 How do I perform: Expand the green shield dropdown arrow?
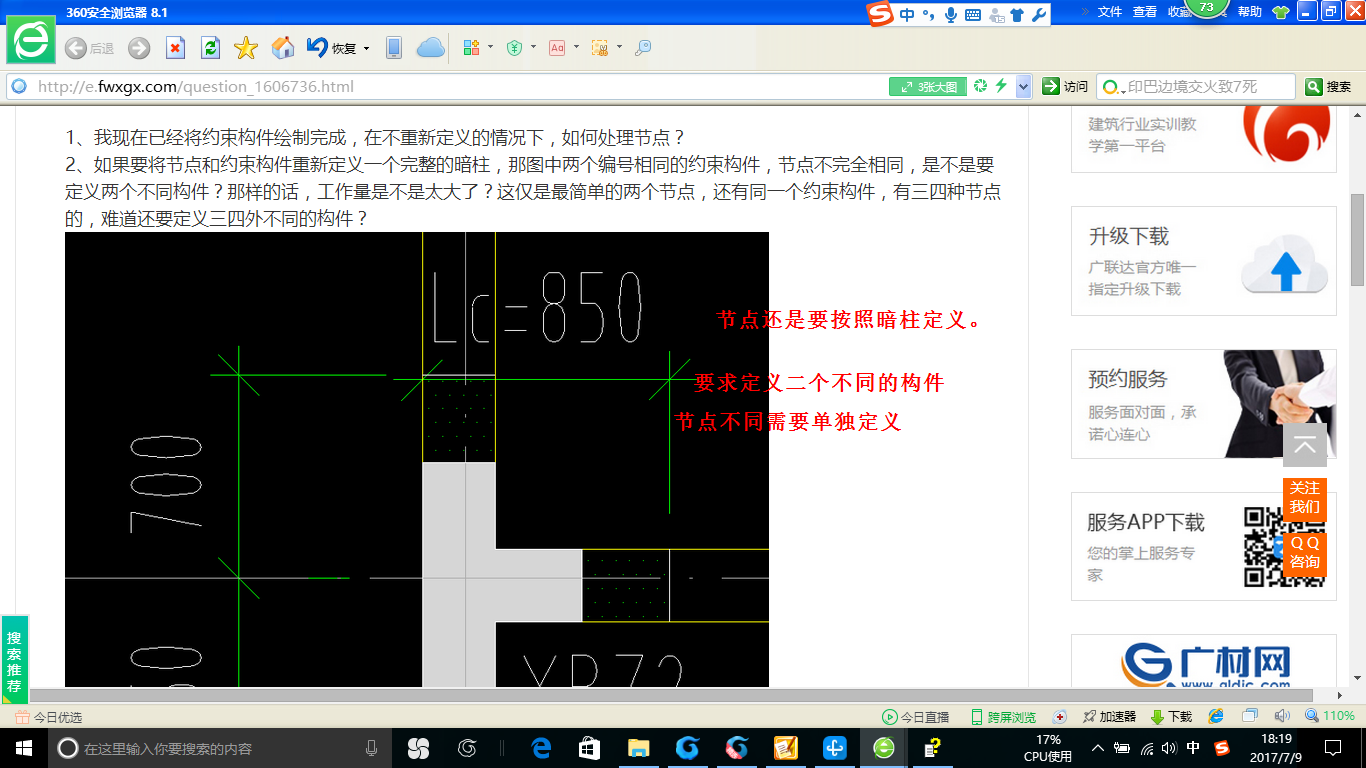coord(533,47)
